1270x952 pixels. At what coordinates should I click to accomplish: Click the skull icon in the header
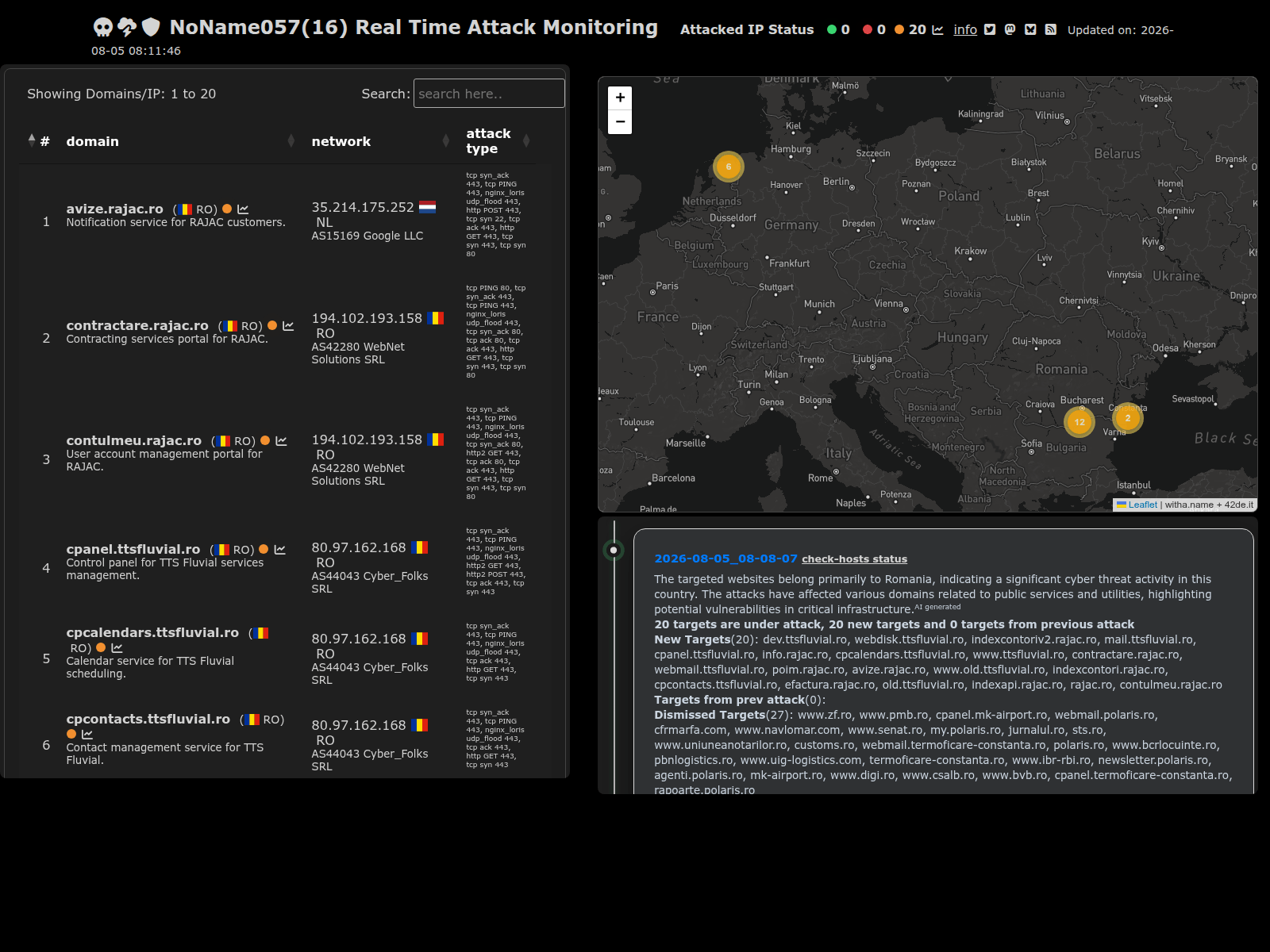click(103, 28)
